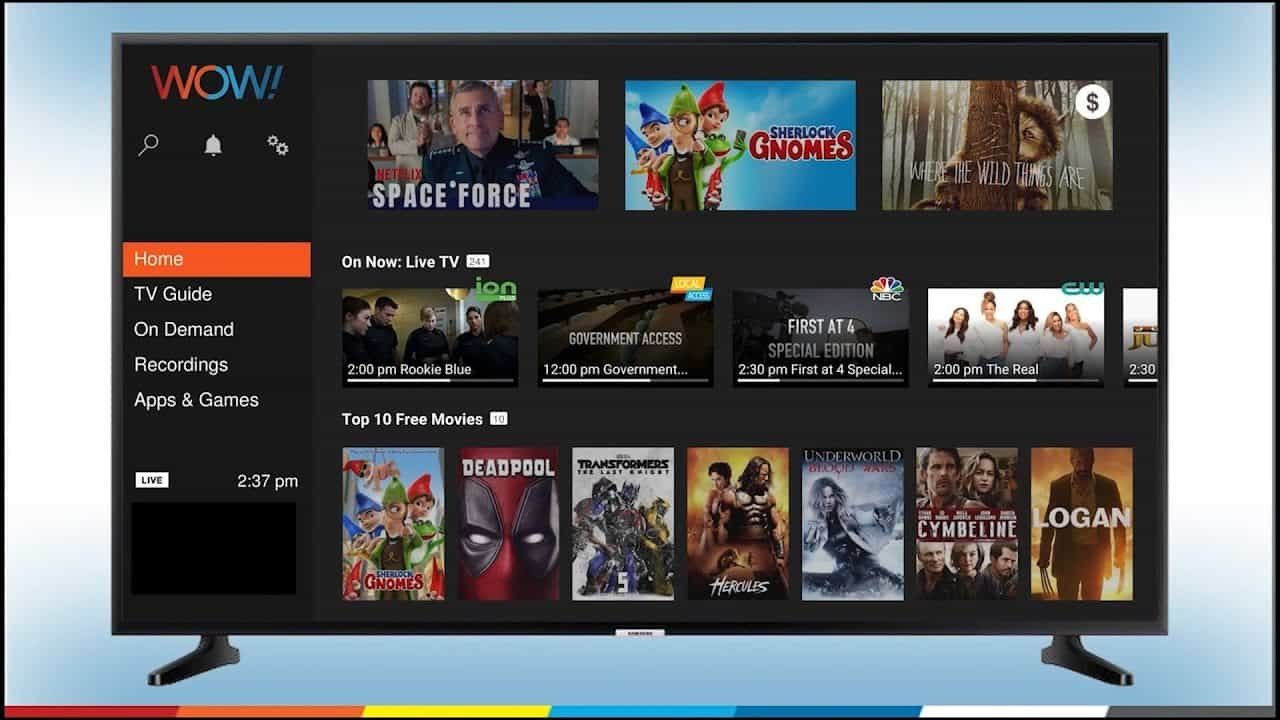Click the LIVE indicator badge
1280x720 pixels.
pos(152,480)
